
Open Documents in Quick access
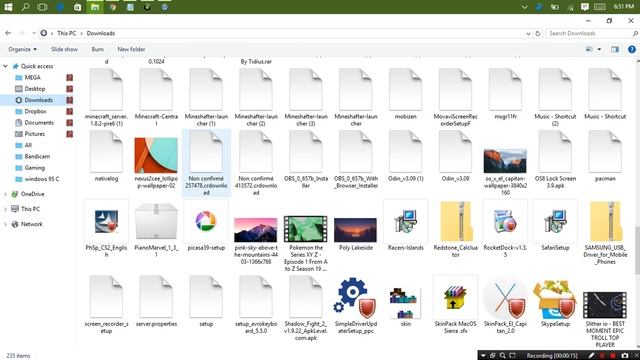tap(39, 122)
